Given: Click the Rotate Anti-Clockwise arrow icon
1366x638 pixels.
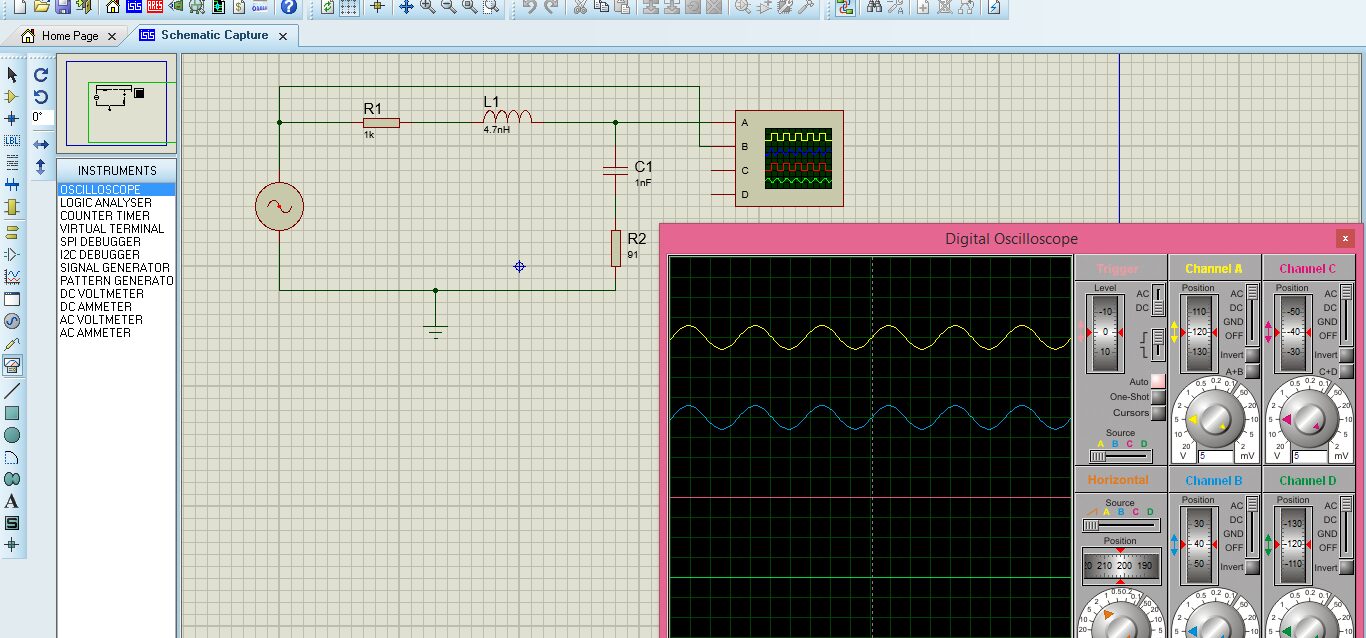Looking at the screenshot, I should pyautogui.click(x=41, y=97).
